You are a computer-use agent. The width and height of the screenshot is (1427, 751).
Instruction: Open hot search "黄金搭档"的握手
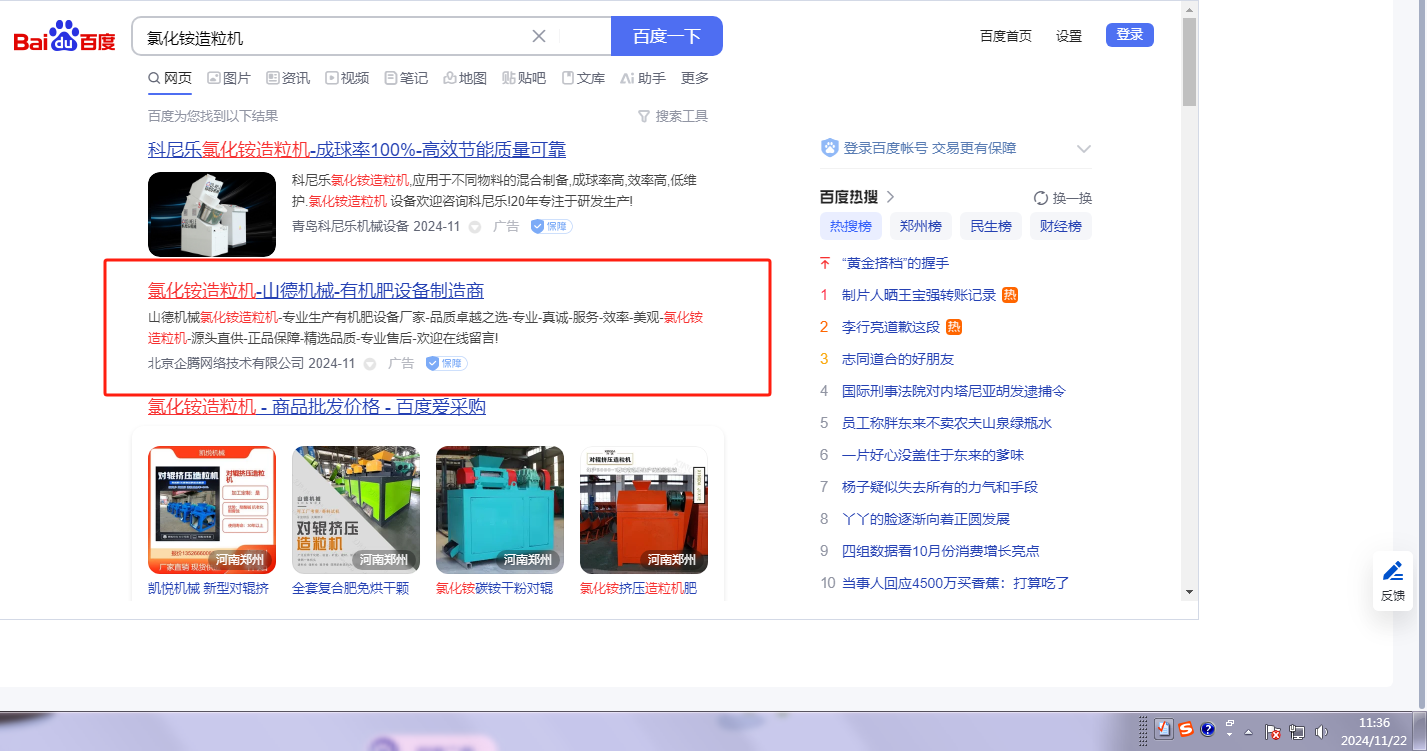tap(896, 263)
